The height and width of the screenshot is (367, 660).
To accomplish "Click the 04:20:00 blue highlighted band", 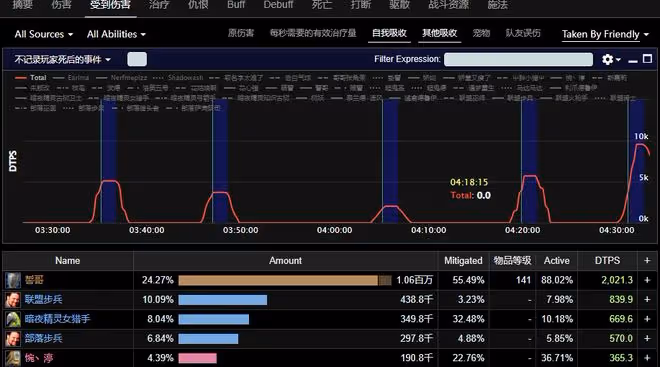I will (x=529, y=162).
